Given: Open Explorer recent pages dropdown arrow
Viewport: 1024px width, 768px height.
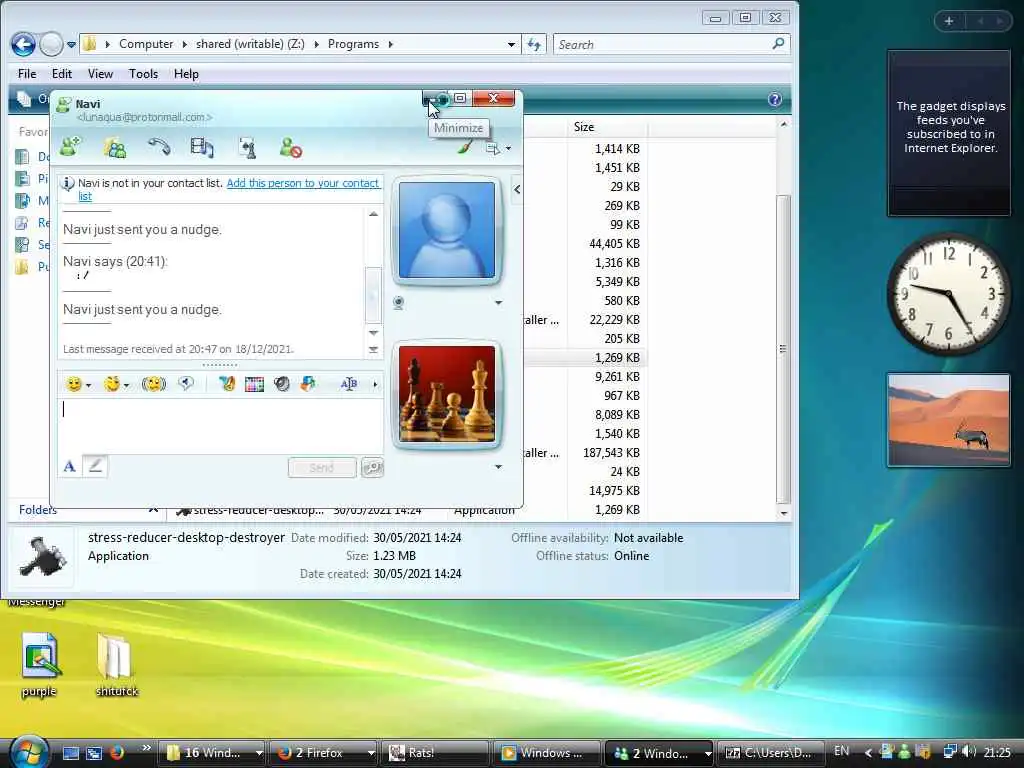Looking at the screenshot, I should [71, 45].
